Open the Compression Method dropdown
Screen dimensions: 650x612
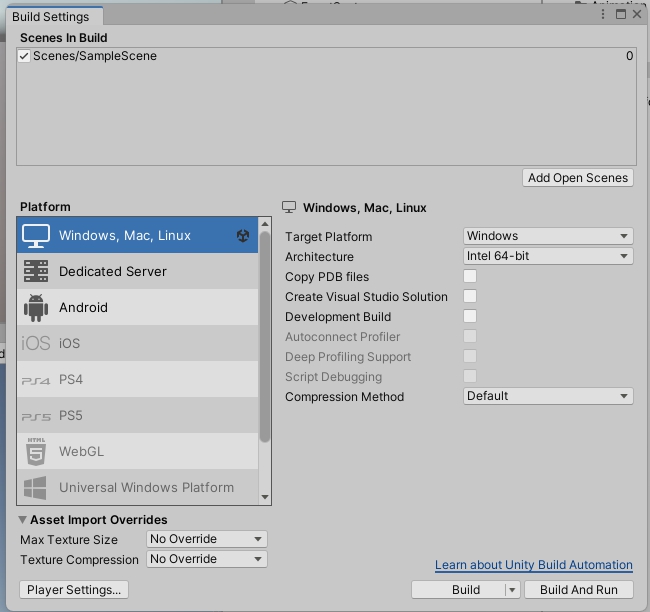(x=548, y=396)
